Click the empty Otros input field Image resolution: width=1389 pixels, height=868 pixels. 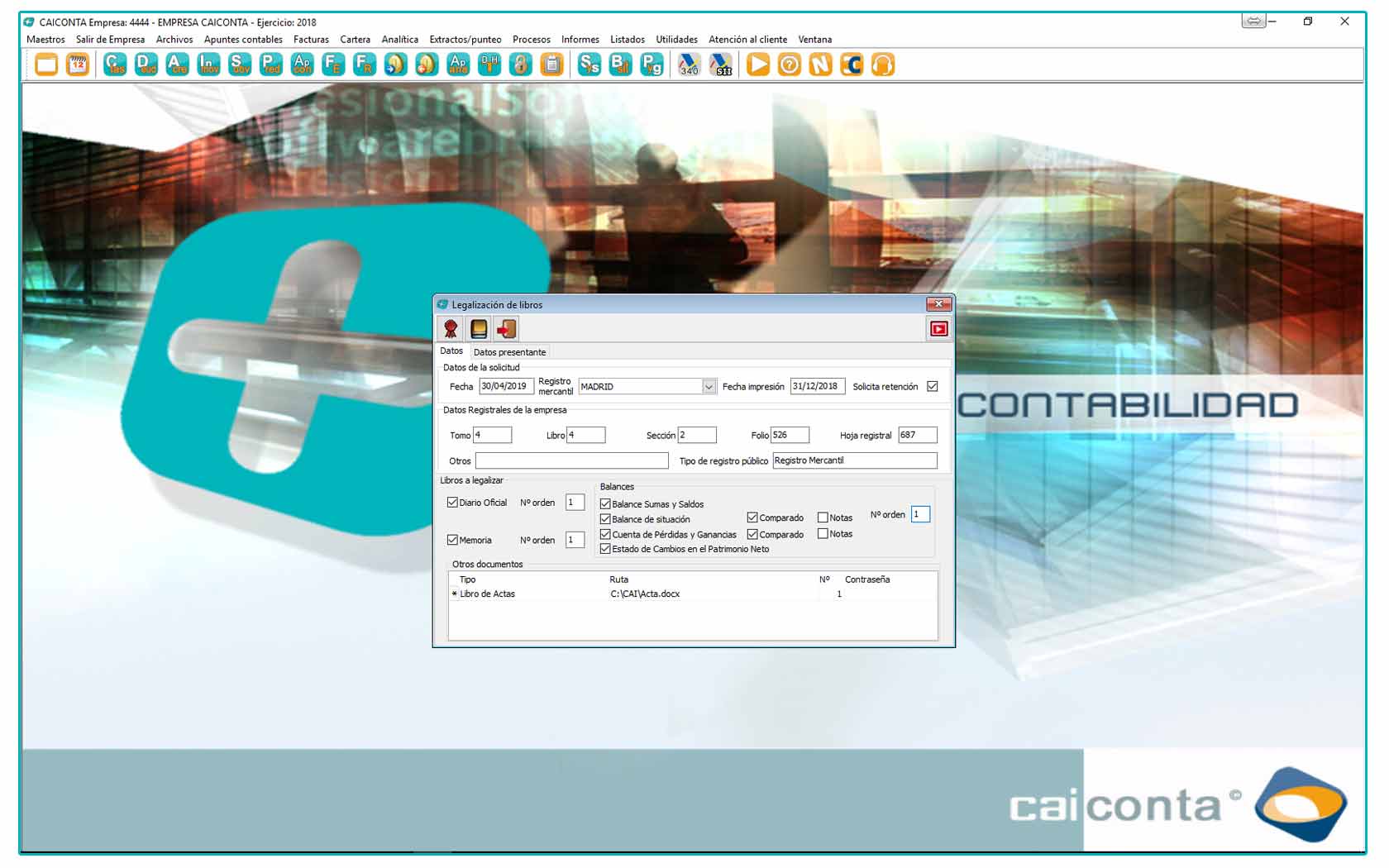click(571, 460)
